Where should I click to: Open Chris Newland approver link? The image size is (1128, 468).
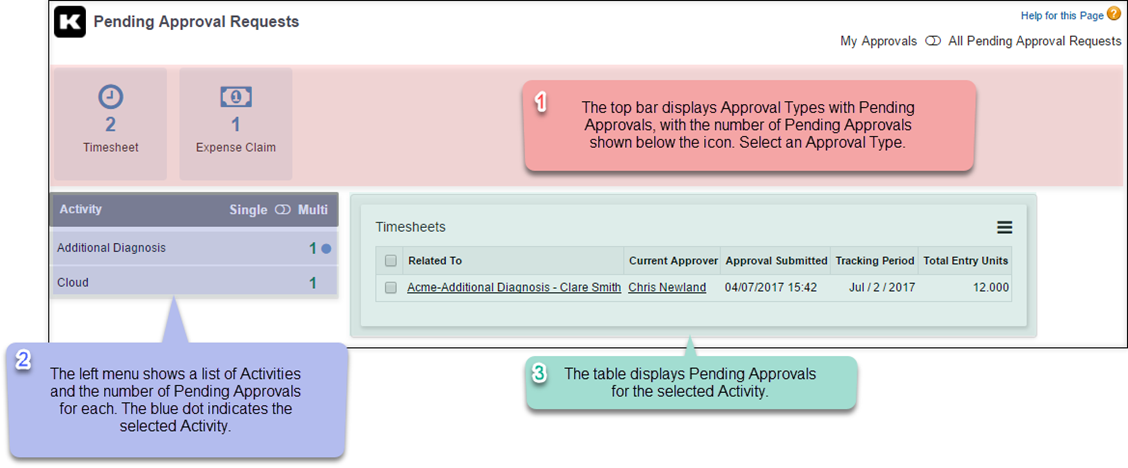pos(667,288)
